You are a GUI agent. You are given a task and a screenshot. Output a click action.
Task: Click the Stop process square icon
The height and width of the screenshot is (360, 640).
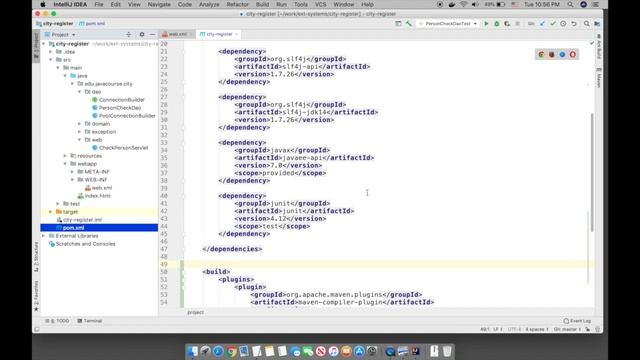click(x=518, y=24)
